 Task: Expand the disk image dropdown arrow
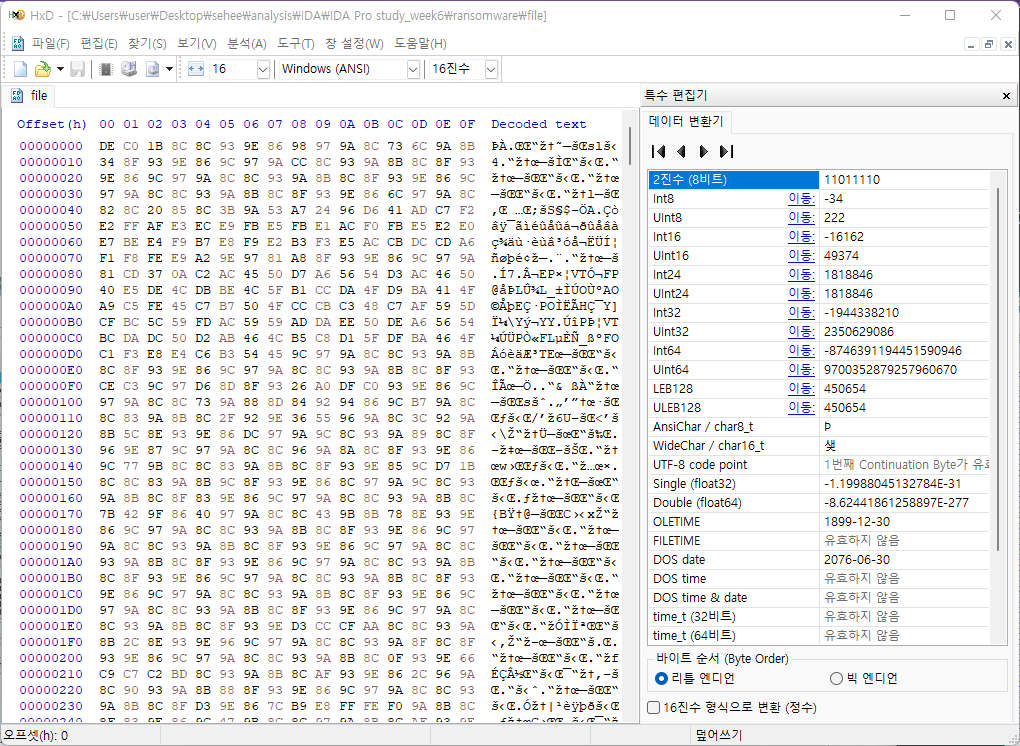click(169, 69)
